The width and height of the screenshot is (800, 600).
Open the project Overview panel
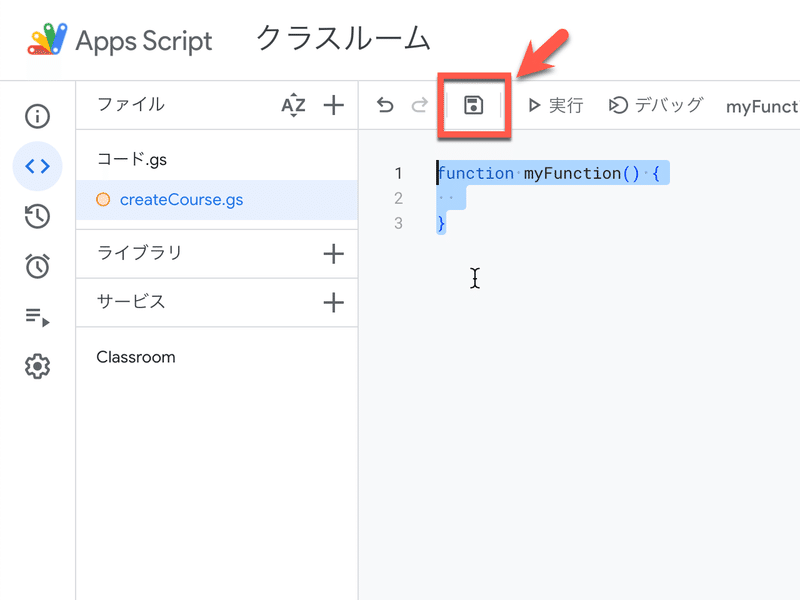[x=37, y=116]
